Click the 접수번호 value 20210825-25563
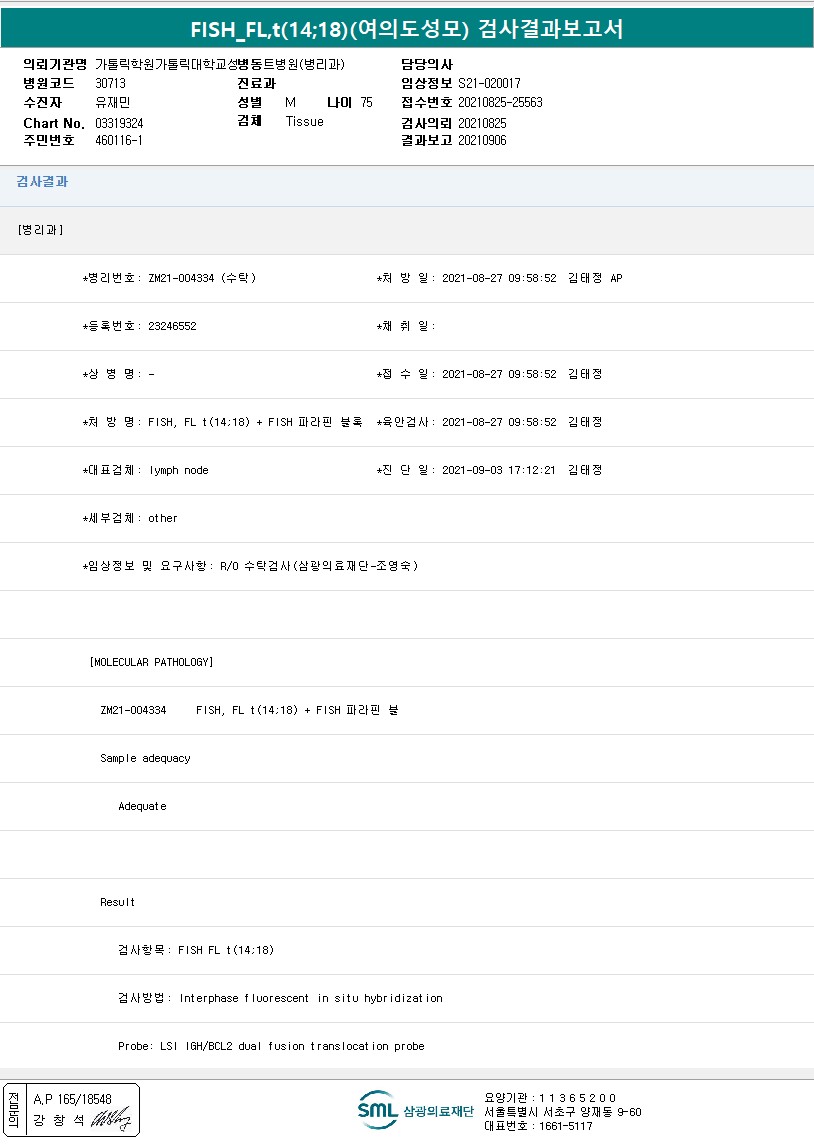814x1148 pixels. click(x=500, y=103)
